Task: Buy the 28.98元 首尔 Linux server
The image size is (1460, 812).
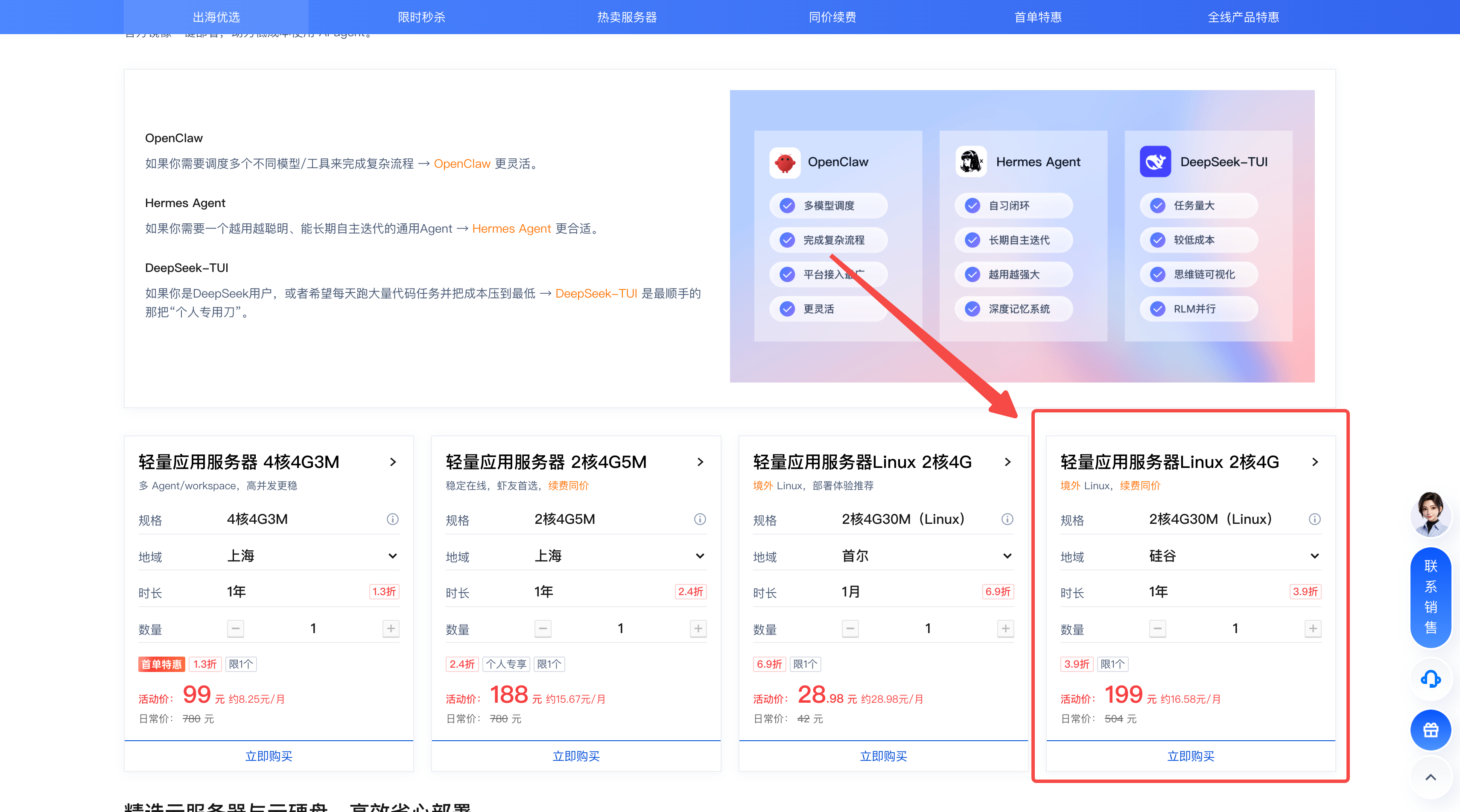Action: click(x=883, y=756)
